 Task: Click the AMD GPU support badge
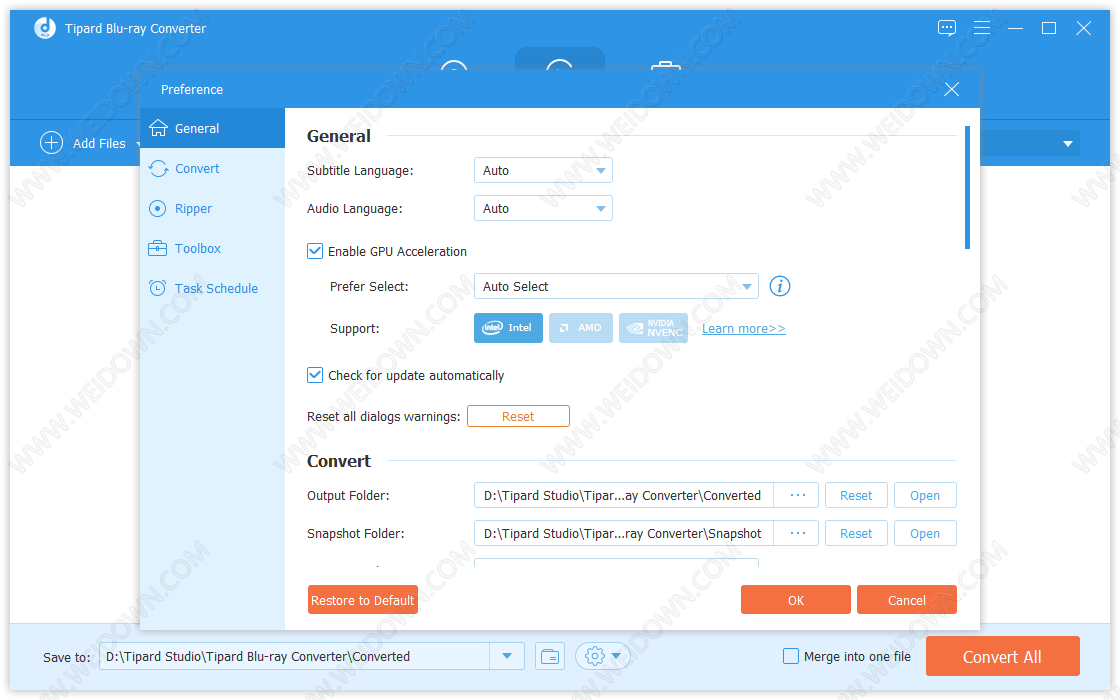tap(580, 328)
